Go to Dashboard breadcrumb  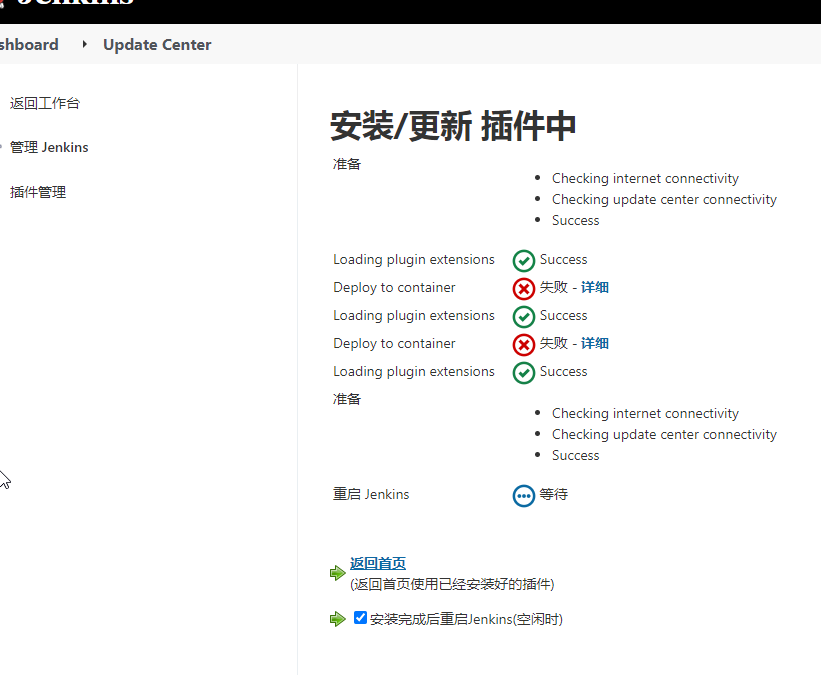coord(29,45)
